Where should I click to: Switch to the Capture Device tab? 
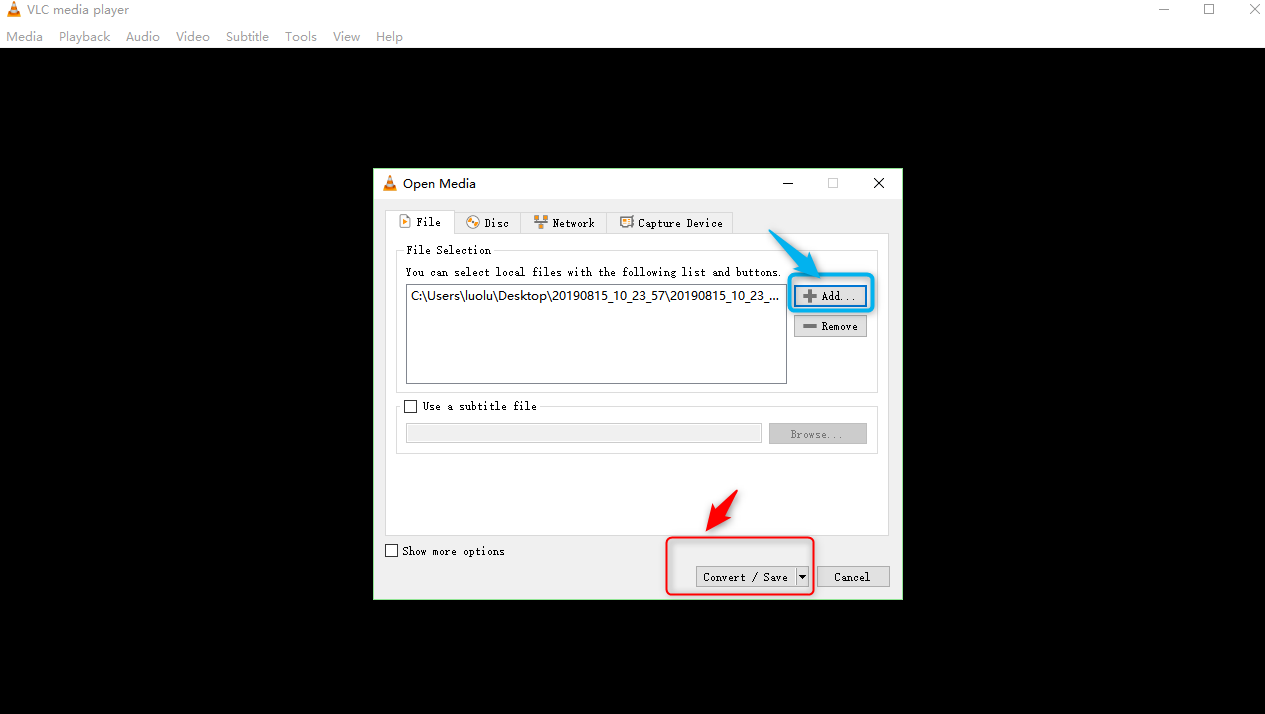tap(670, 223)
